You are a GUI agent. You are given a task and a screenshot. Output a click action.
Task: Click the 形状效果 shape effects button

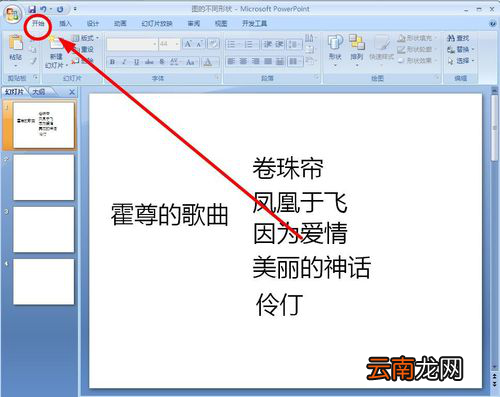coord(417,61)
